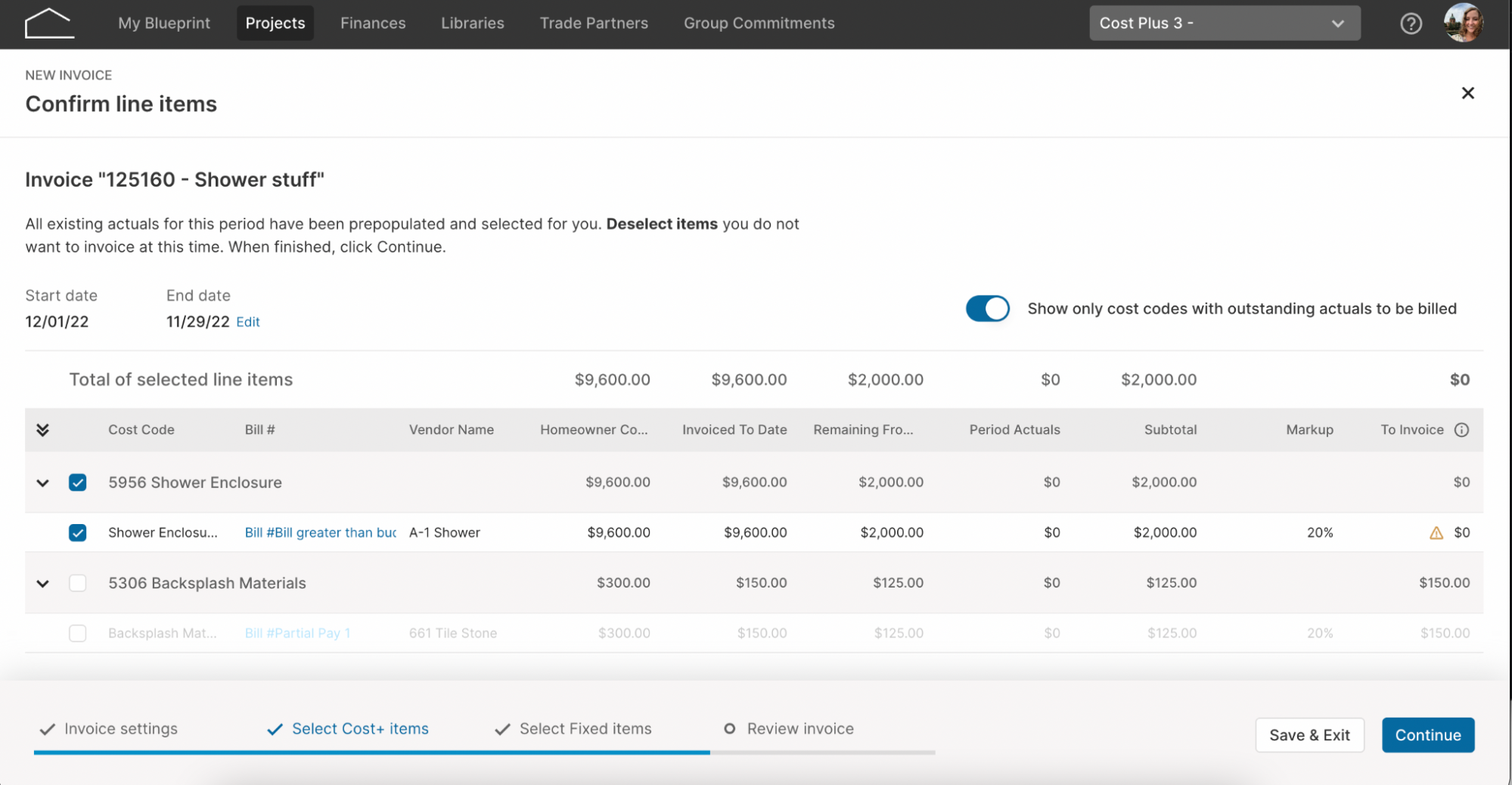
Task: Click the Review invoice step circle
Action: [730, 729]
